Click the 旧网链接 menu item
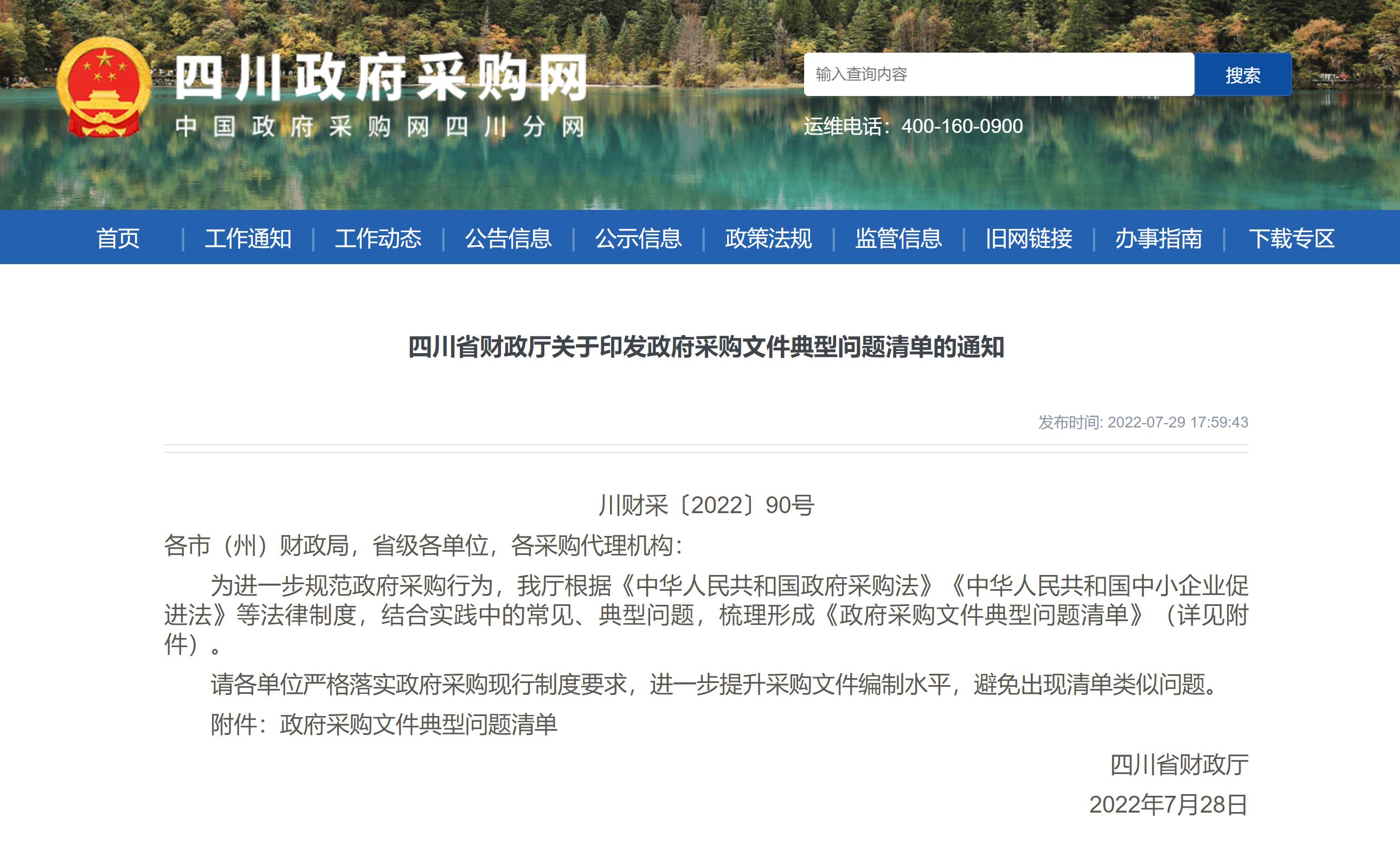The width and height of the screenshot is (1400, 856). click(x=1029, y=238)
